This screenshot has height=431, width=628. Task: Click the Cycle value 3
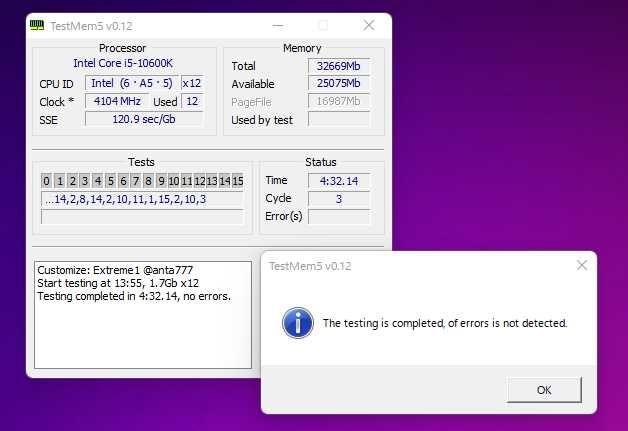coord(339,199)
